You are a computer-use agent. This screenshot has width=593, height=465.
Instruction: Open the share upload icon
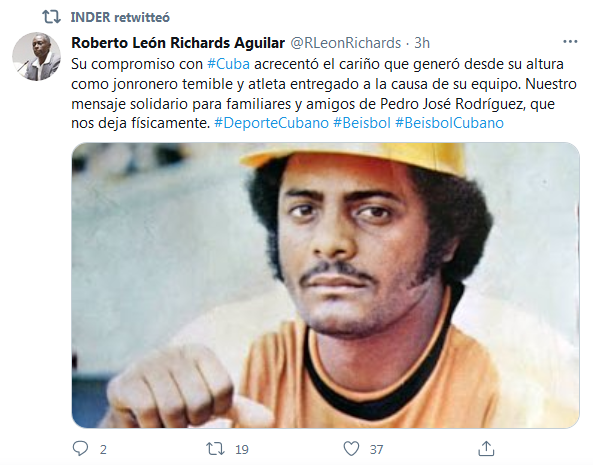[x=486, y=449]
